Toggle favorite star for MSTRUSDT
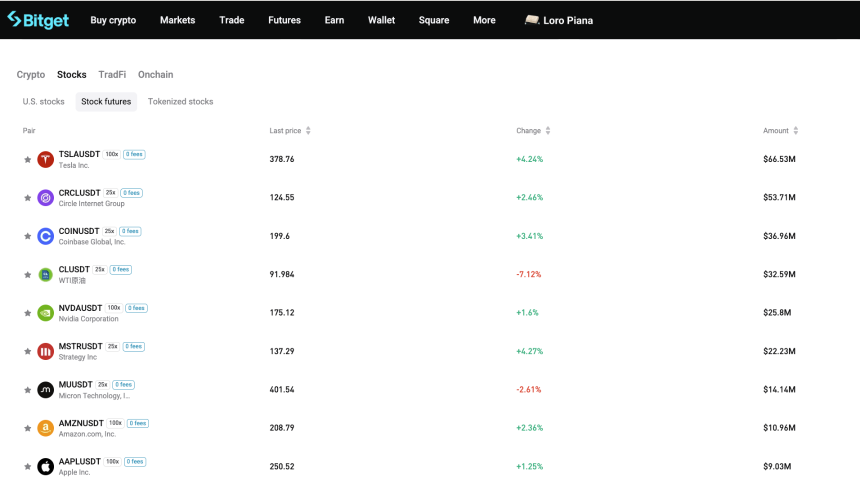This screenshot has width=860, height=486. 27,352
